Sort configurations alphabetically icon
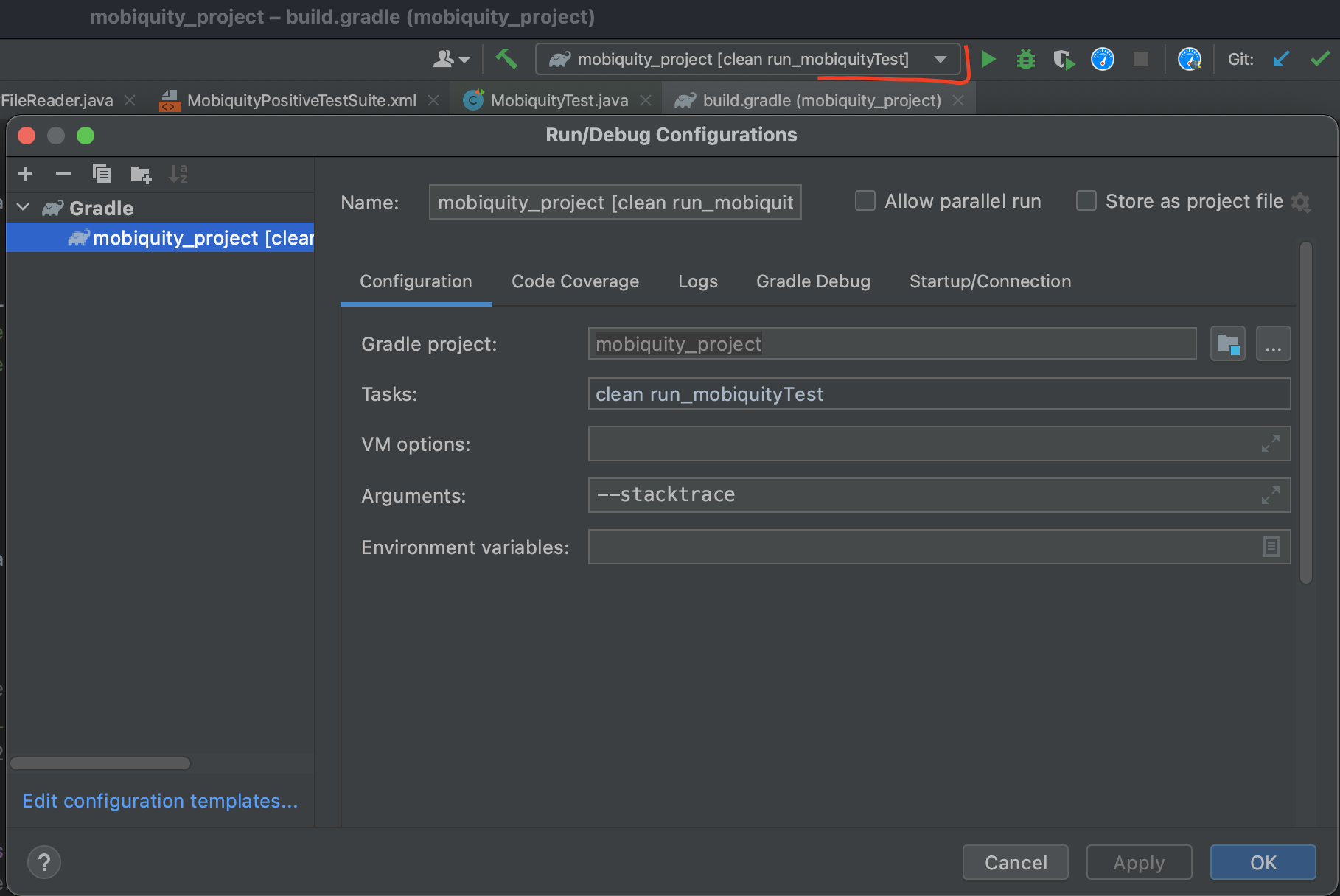Screen dimensions: 1340x896 [x=178, y=174]
